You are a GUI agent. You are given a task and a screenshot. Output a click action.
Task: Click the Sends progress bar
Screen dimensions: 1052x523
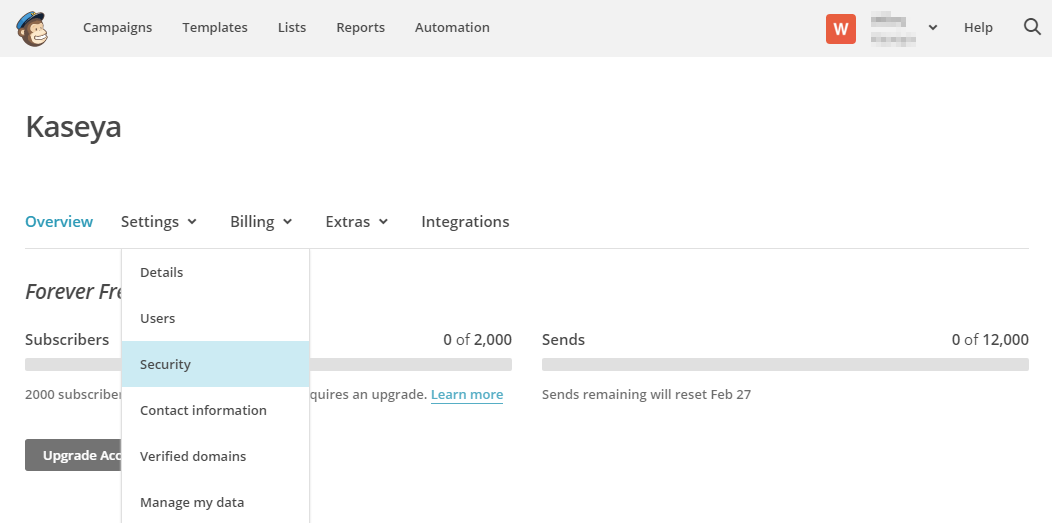[x=785, y=364]
